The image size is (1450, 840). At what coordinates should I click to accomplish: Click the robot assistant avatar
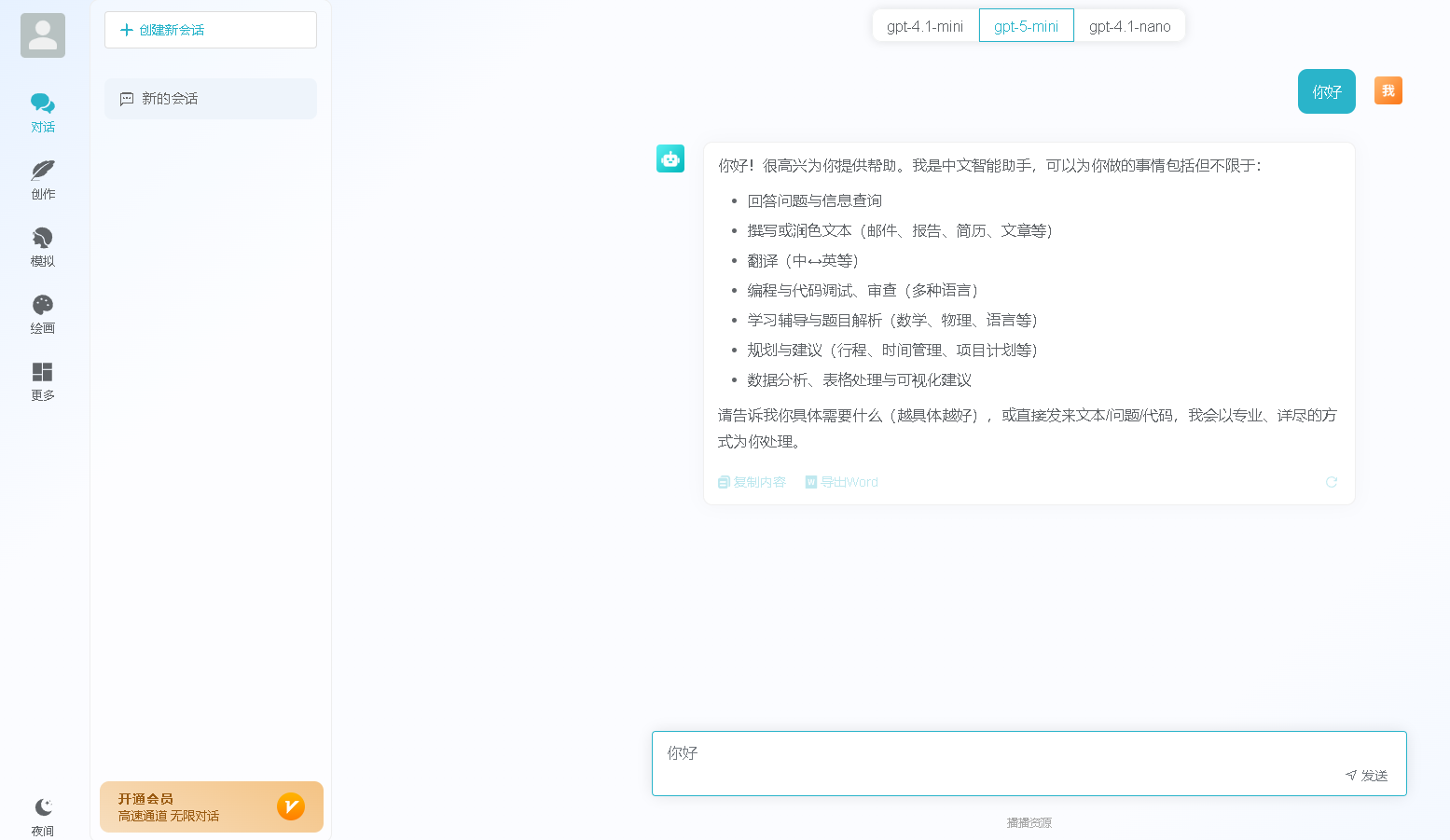point(670,158)
